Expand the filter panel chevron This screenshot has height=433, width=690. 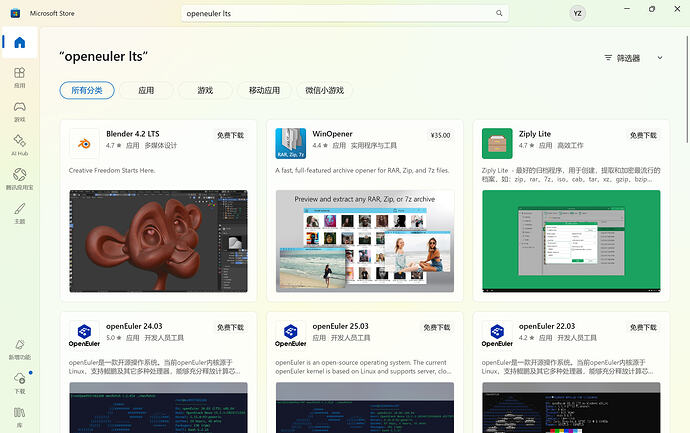point(660,58)
